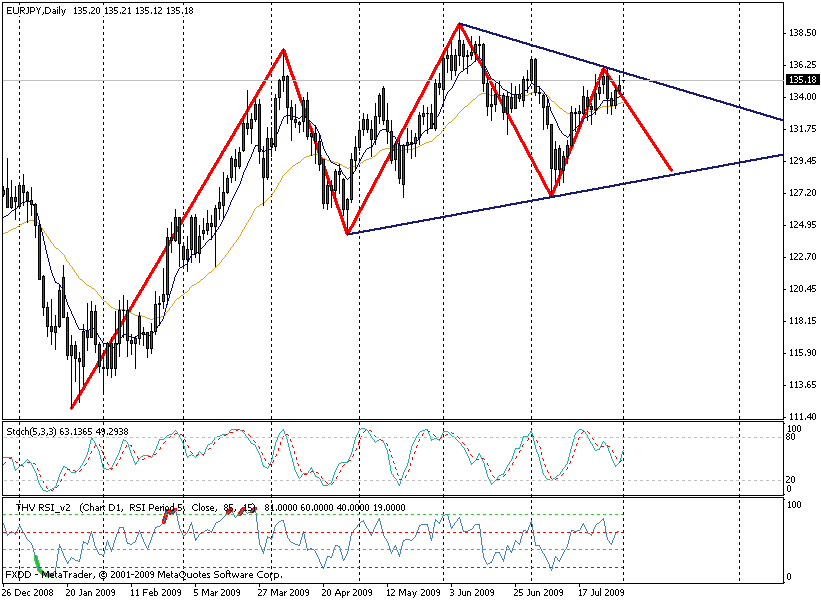821x600 pixels.
Task: Click the green arrow marker in RSI panel
Action: pyautogui.click(x=39, y=565)
